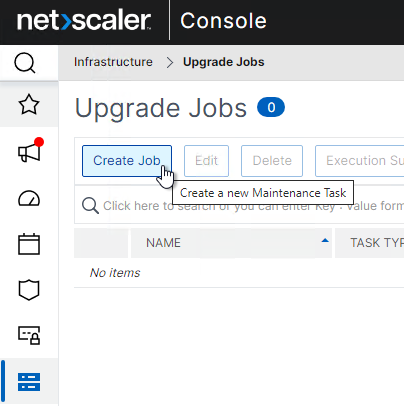Open the gateway lock icon in sidebar

[29, 335]
